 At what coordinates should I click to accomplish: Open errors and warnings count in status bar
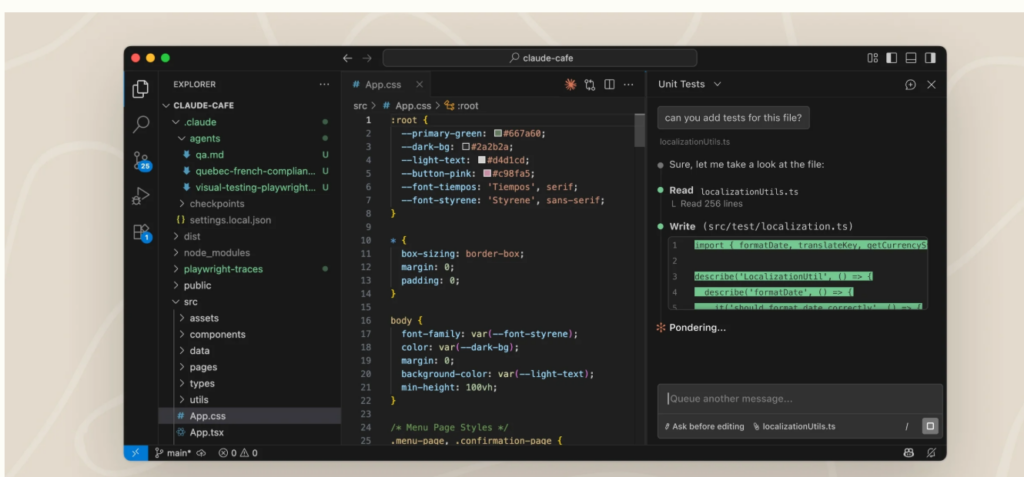point(238,453)
